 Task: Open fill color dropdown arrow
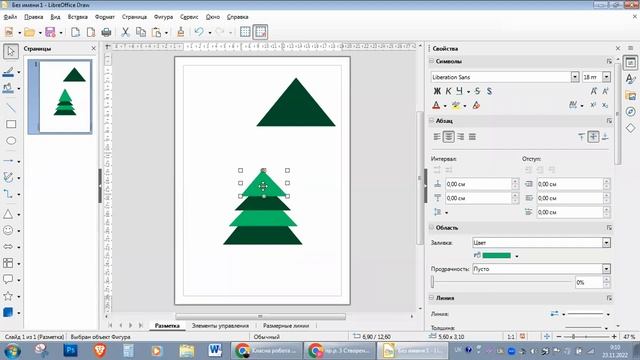point(517,256)
